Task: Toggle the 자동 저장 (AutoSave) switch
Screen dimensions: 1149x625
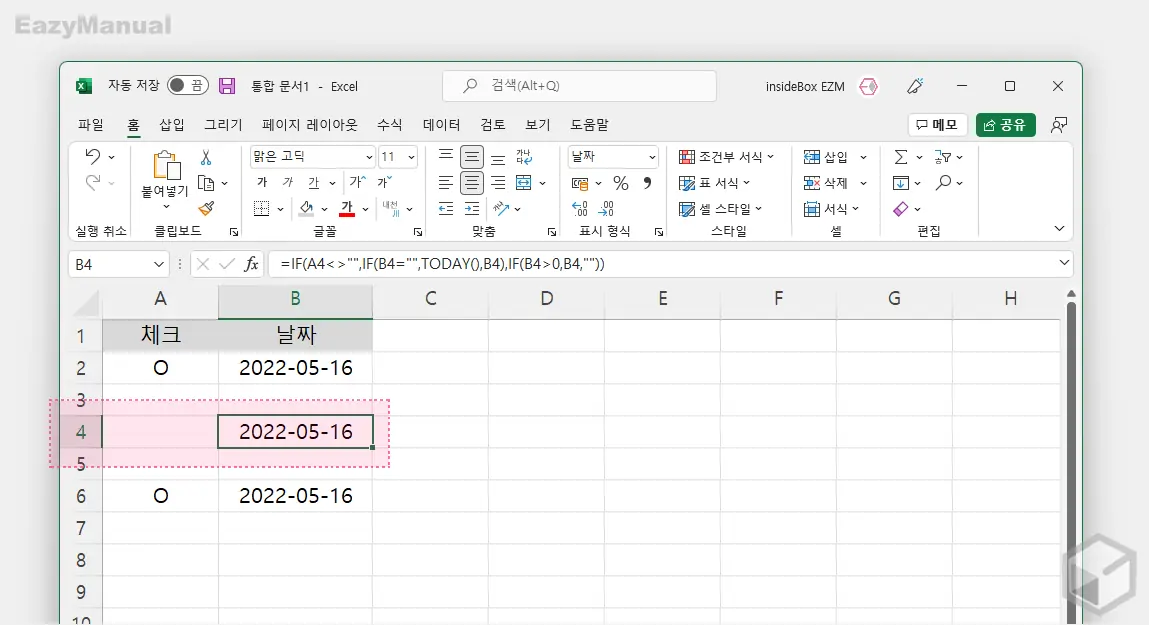Action: 188,86
